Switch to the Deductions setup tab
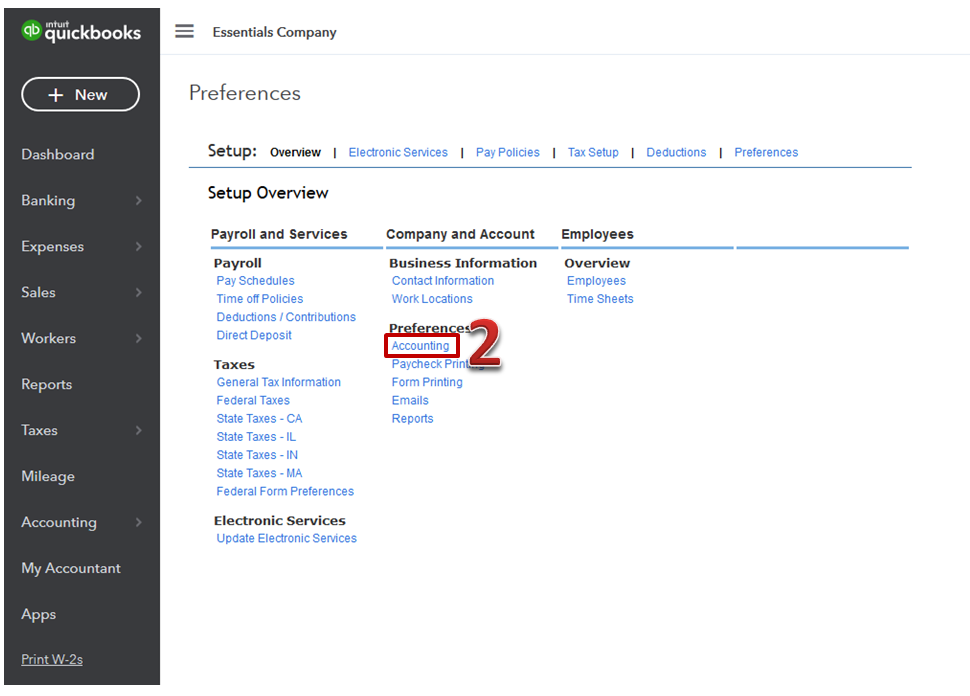 click(x=676, y=152)
